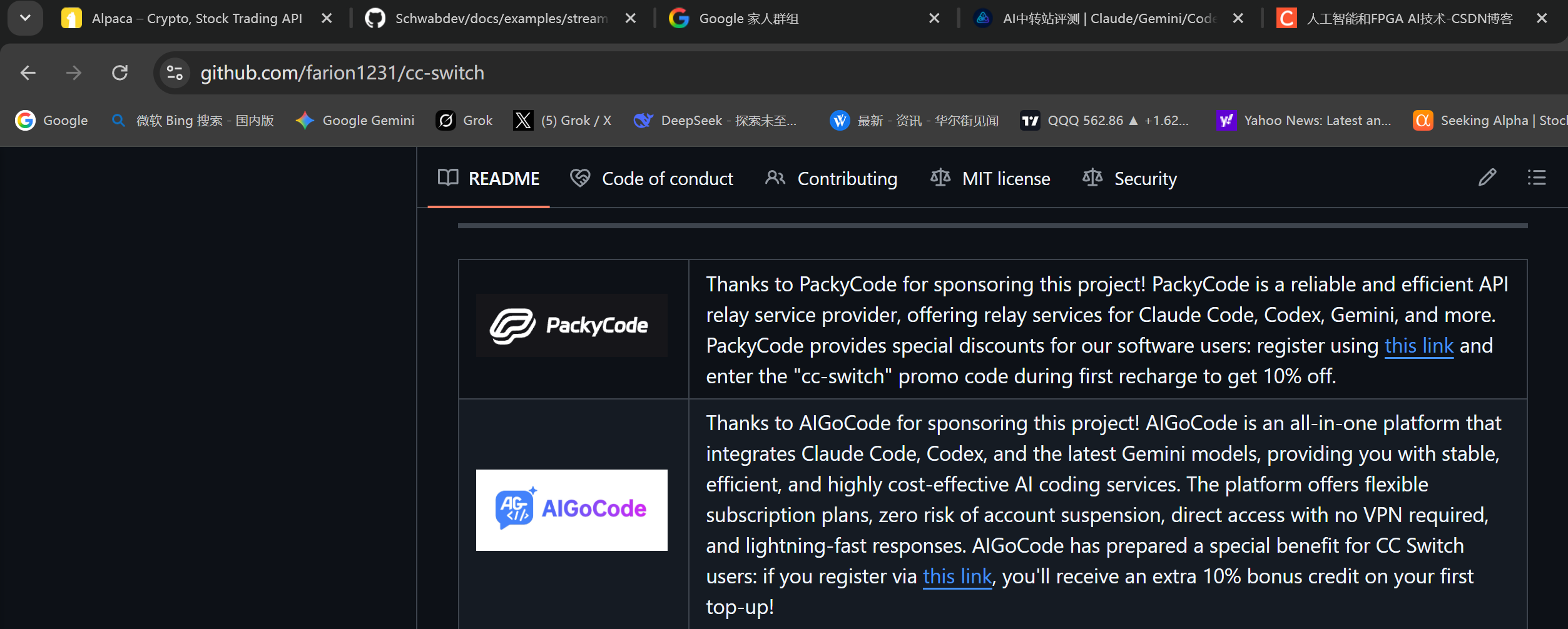Click the AIGoCode sponsor logo
Image resolution: width=1568 pixels, height=629 pixels.
(x=572, y=510)
